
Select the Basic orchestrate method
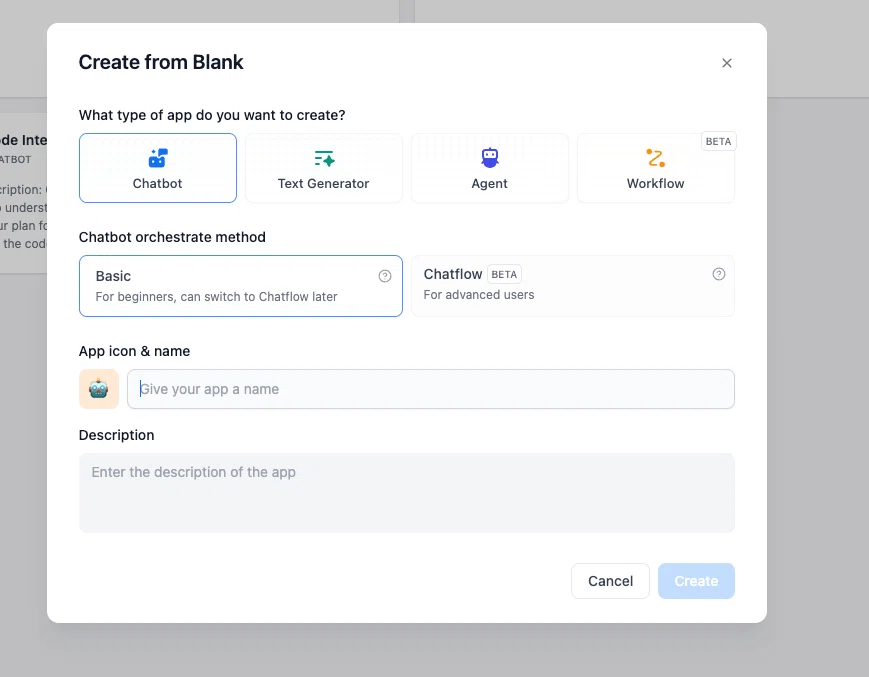(241, 286)
